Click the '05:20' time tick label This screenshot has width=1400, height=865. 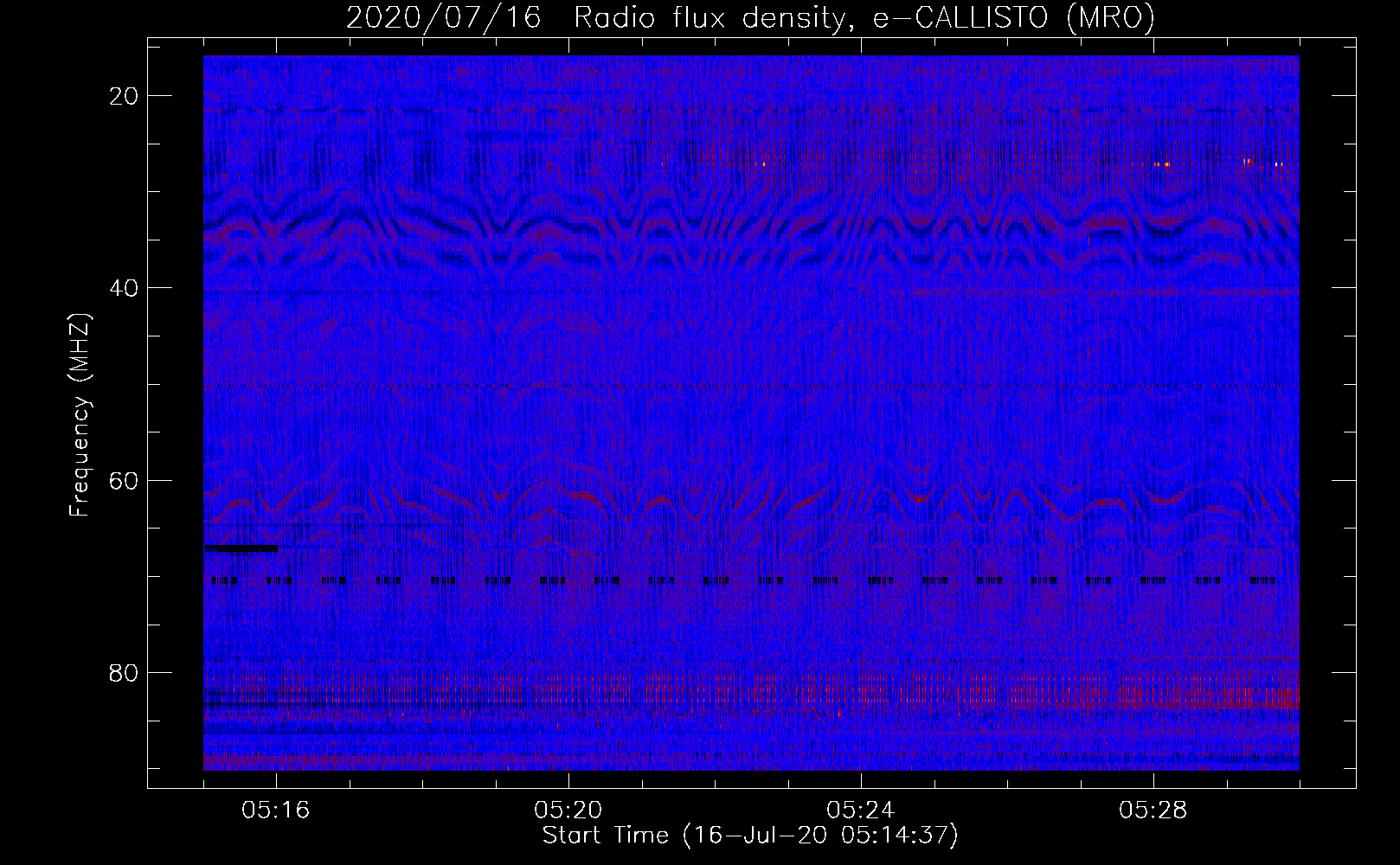[568, 811]
